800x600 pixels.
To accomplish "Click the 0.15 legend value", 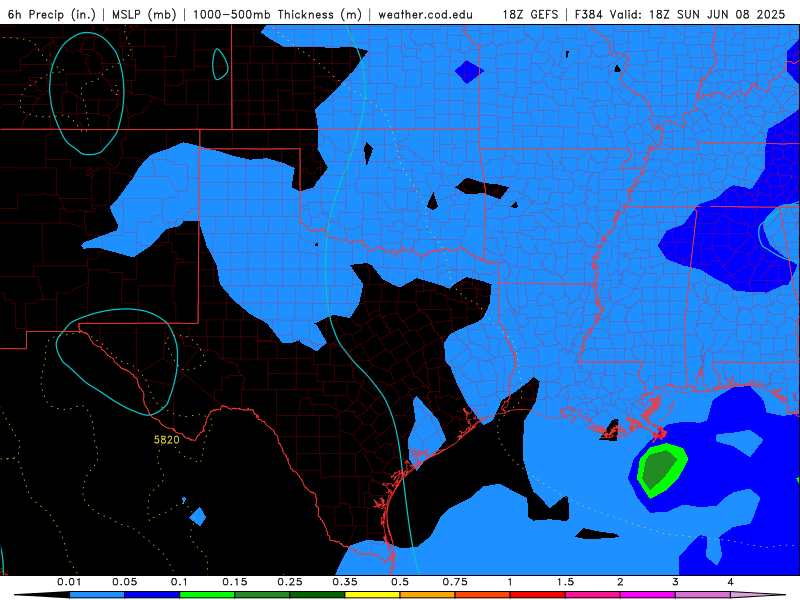I will (x=235, y=582).
